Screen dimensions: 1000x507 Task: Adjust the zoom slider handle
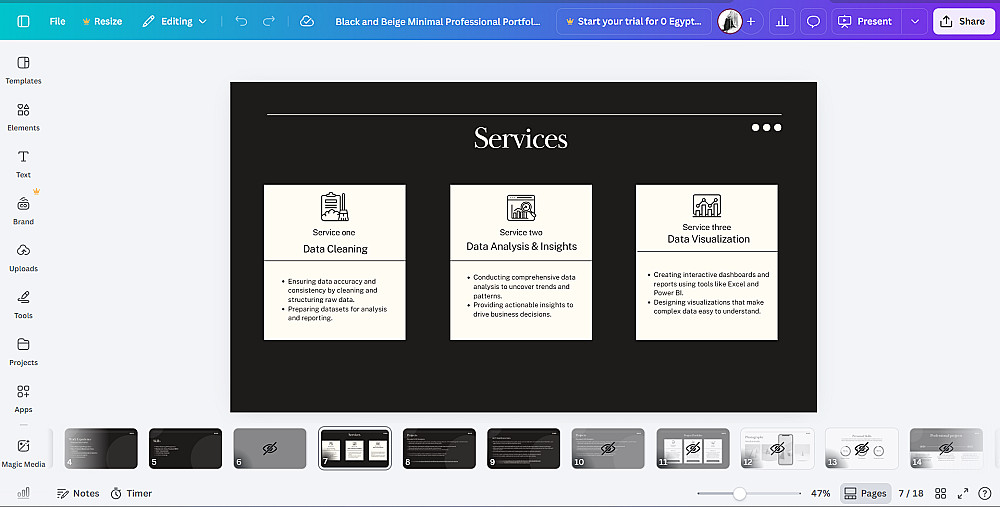[739, 493]
